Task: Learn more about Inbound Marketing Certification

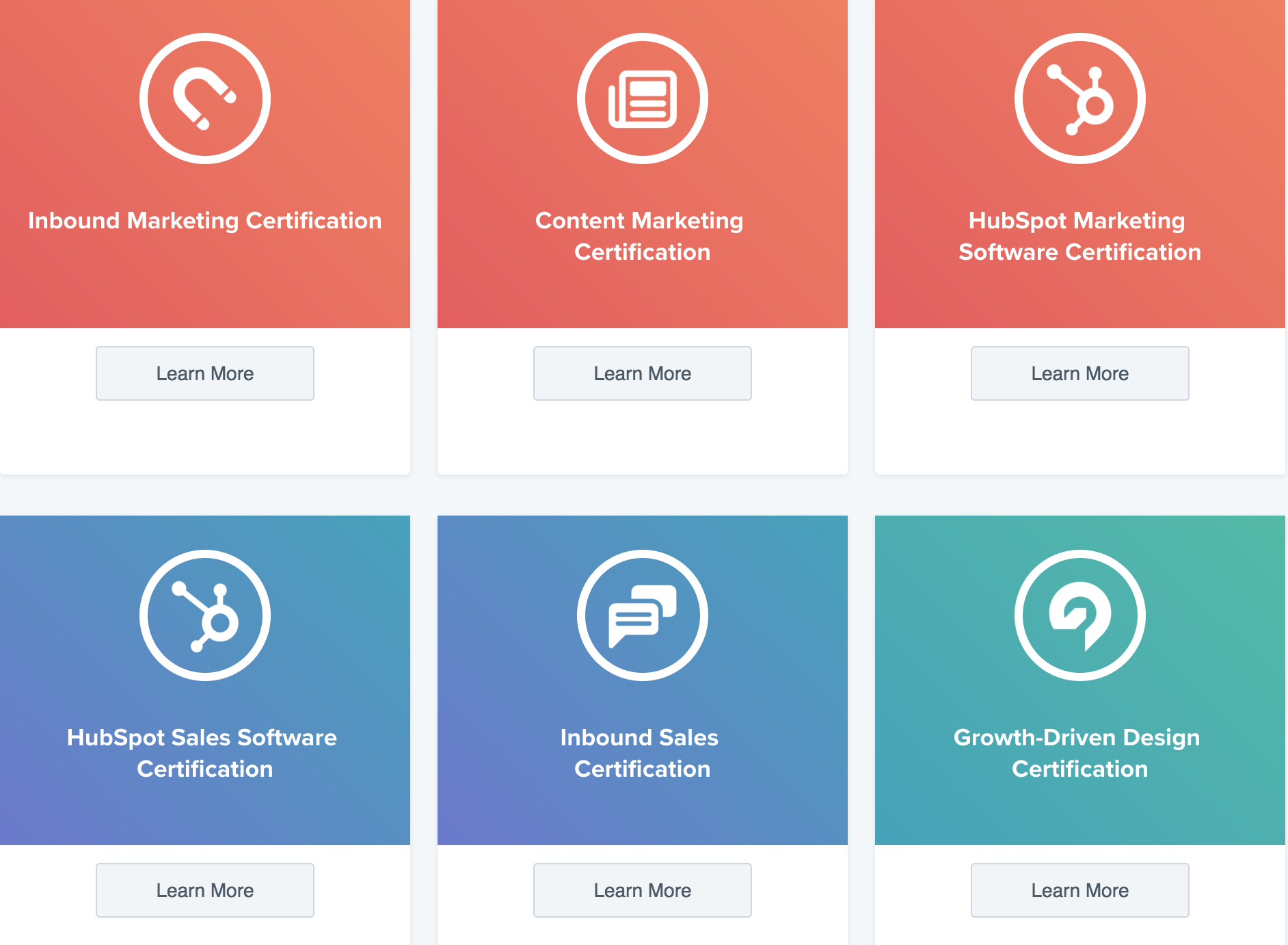Action: click(x=205, y=373)
